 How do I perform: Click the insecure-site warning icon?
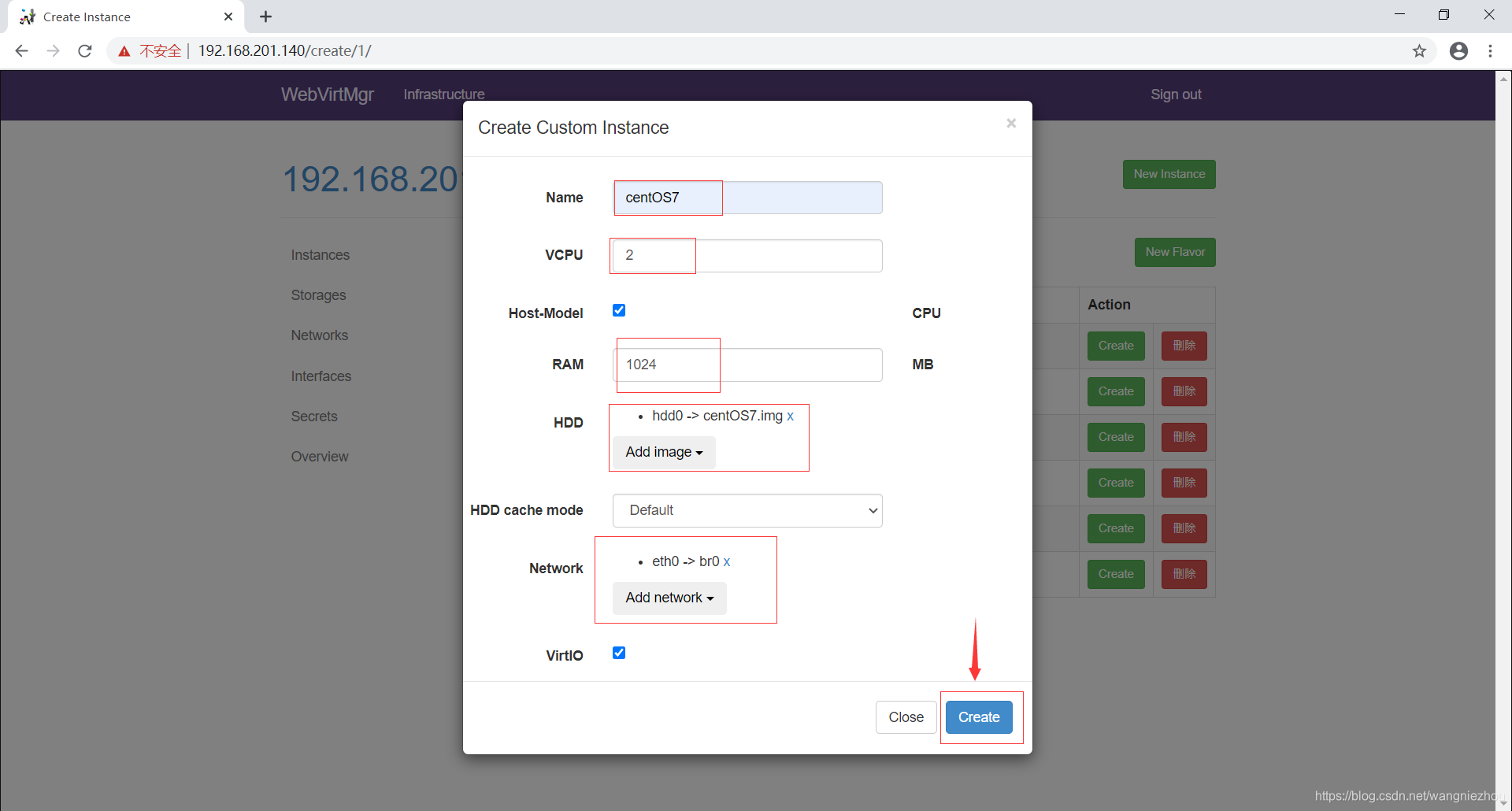pyautogui.click(x=124, y=51)
